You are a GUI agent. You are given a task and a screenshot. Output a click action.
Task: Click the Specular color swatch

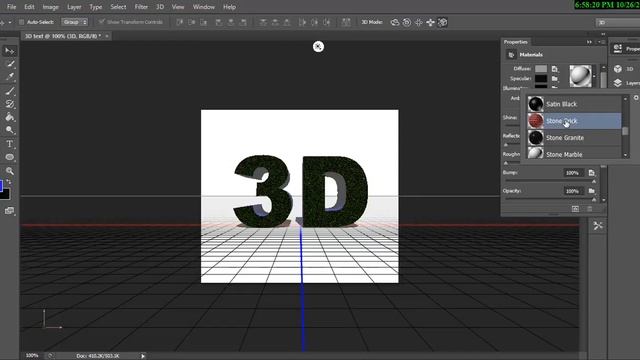coord(541,78)
